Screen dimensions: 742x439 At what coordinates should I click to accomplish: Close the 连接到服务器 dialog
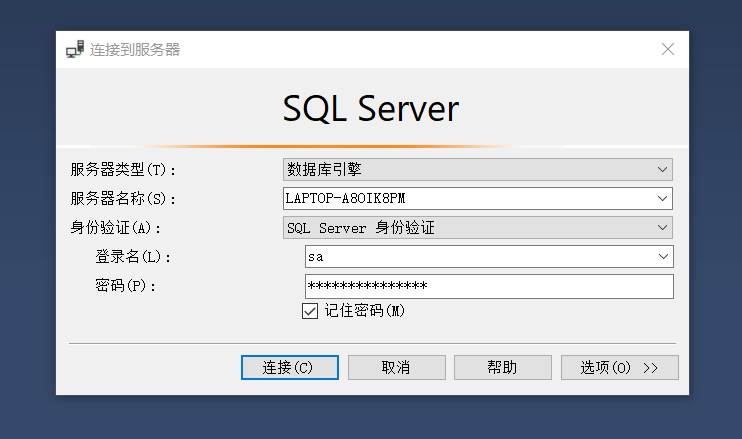pyautogui.click(x=668, y=49)
